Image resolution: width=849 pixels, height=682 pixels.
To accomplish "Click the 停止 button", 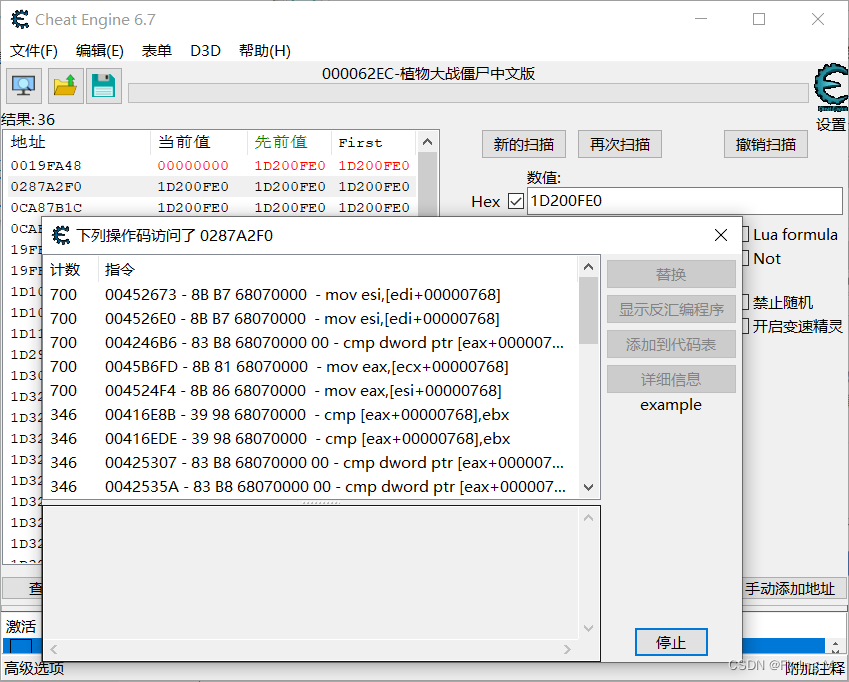I will click(671, 642).
